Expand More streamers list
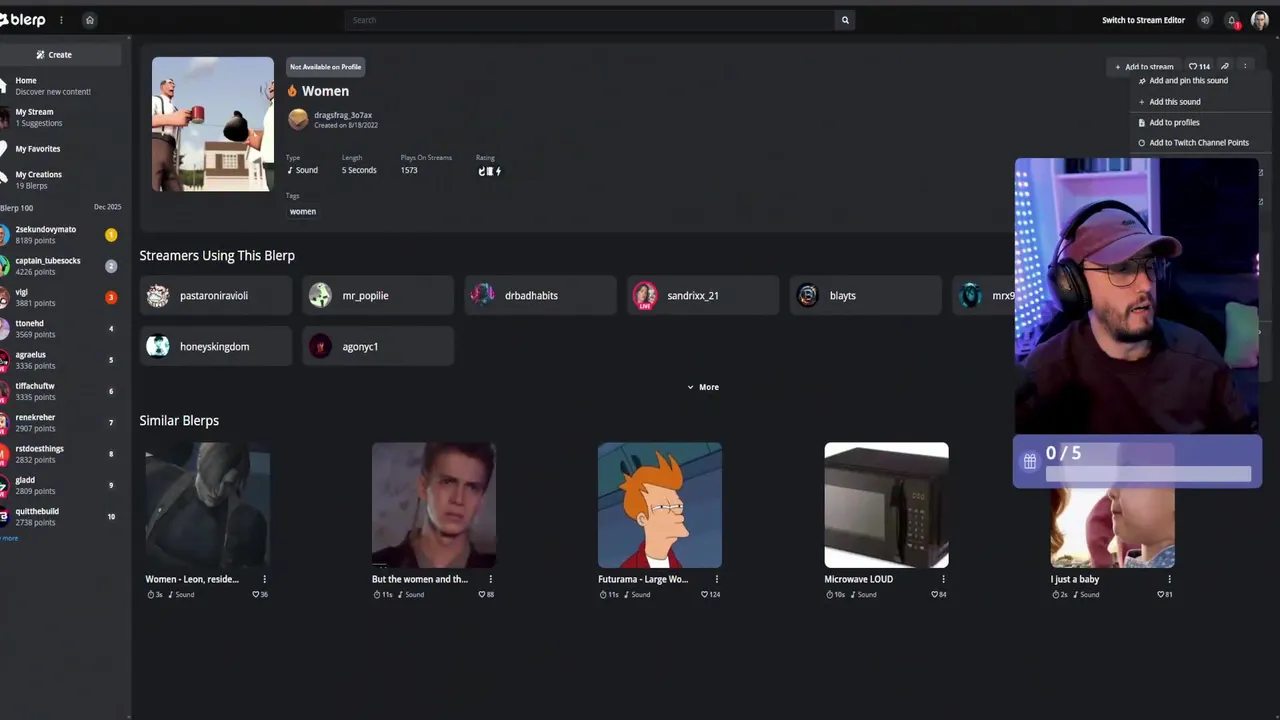The height and width of the screenshot is (720, 1280). click(703, 387)
